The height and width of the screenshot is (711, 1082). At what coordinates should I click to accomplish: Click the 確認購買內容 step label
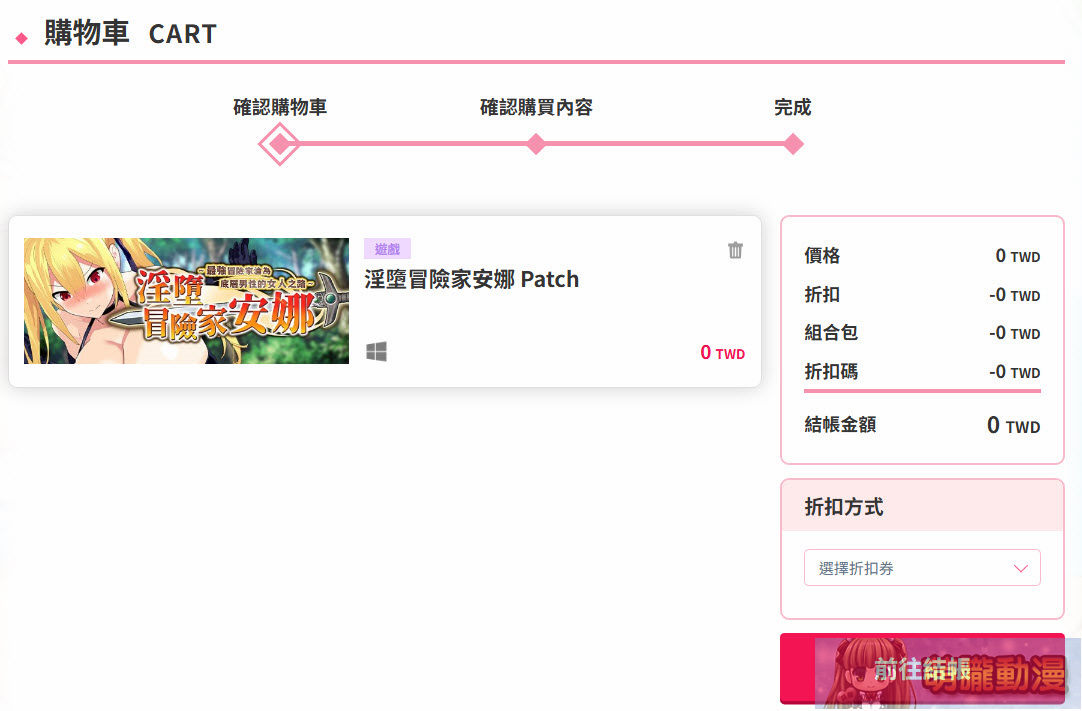coord(536,107)
